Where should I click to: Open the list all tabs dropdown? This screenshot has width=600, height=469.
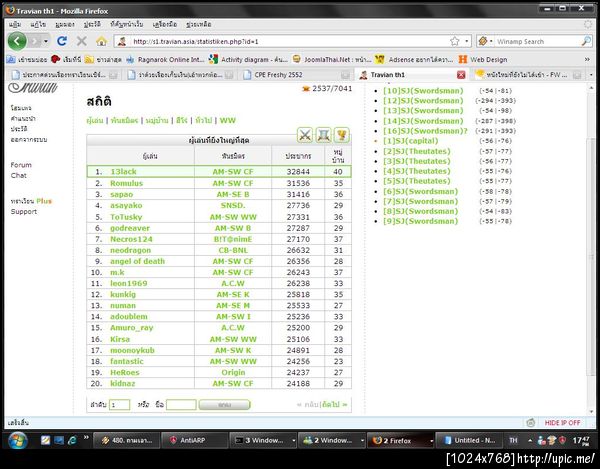click(591, 75)
